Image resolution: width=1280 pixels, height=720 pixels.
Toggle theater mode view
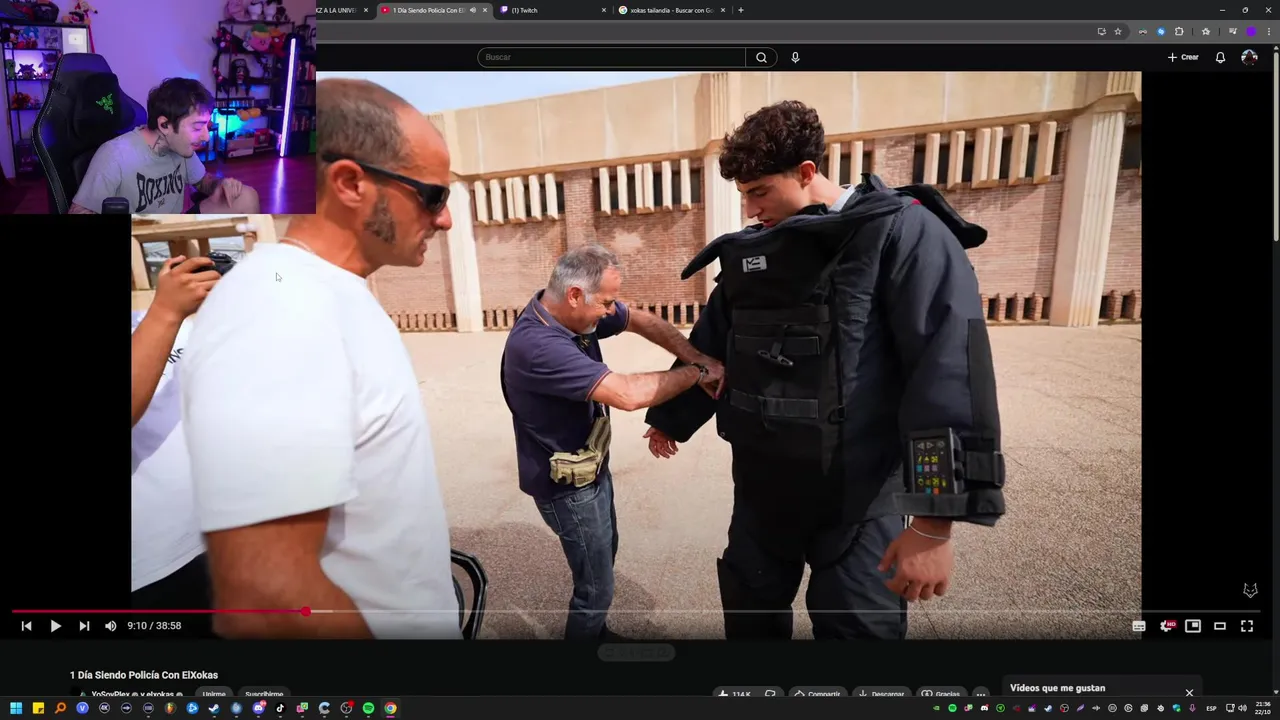point(1220,626)
